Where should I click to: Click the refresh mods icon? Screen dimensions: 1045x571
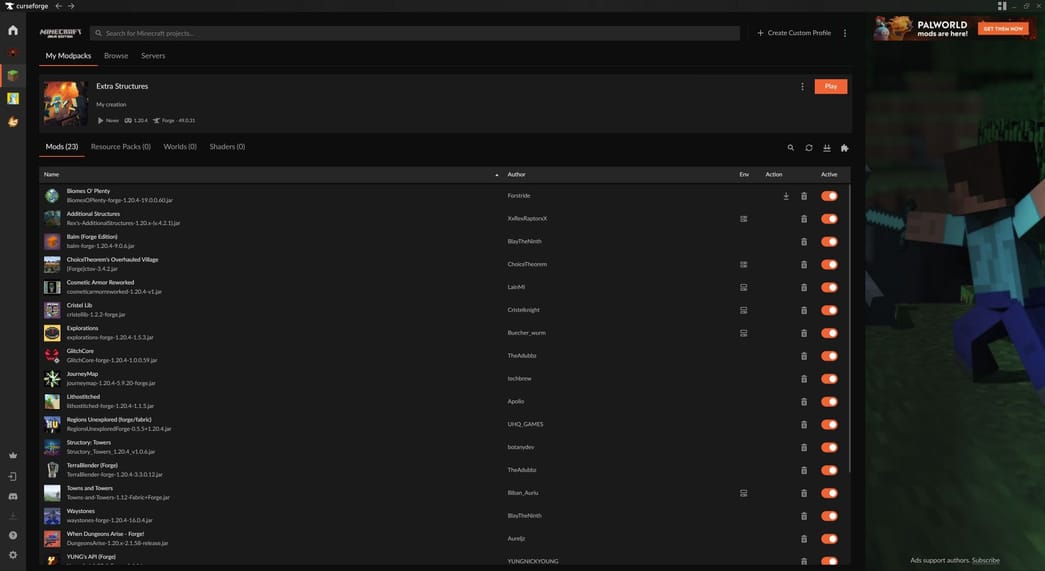pos(809,148)
